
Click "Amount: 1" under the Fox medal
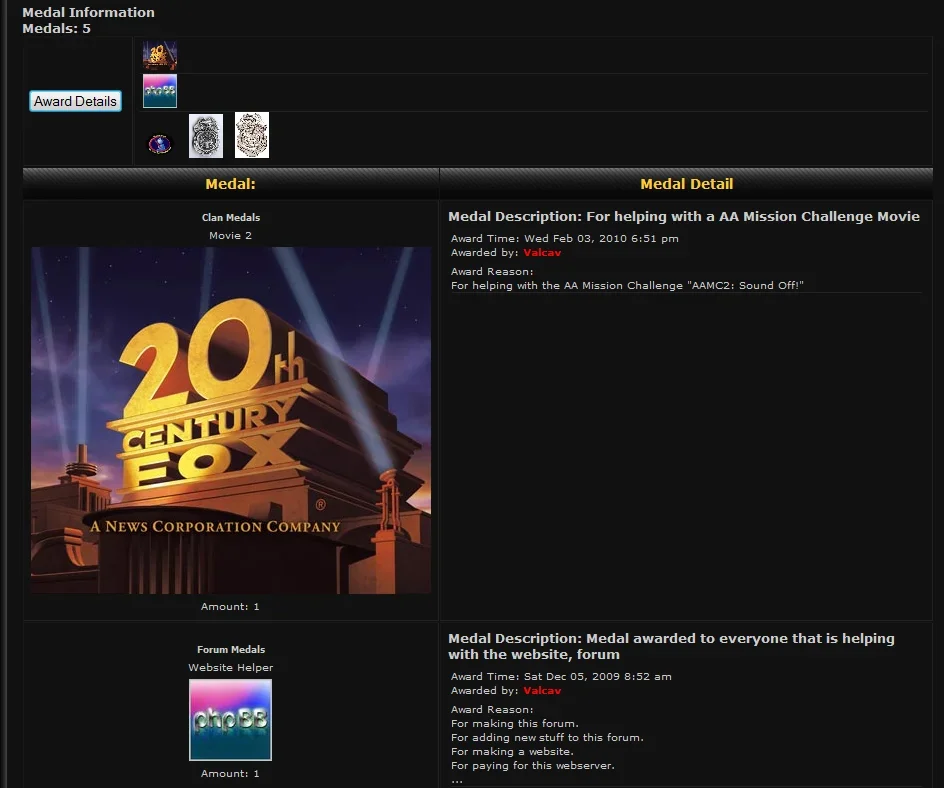pyautogui.click(x=231, y=607)
